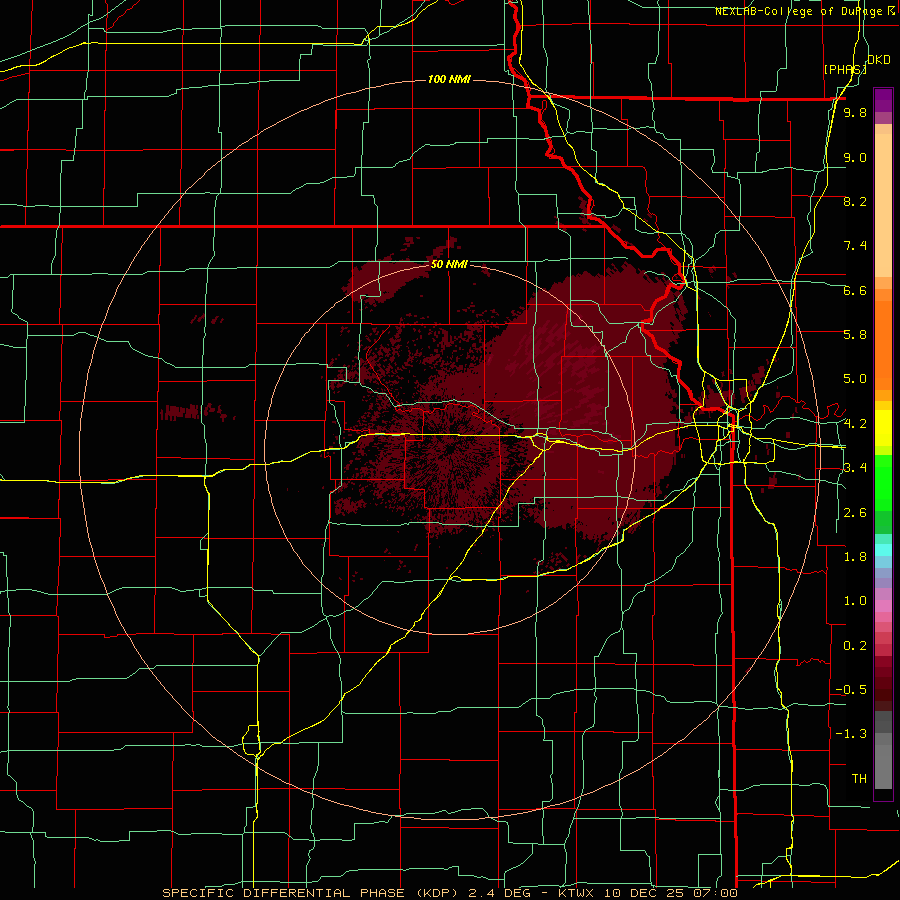Click the 50 NMI range ring label
900x900 pixels.
point(449,264)
